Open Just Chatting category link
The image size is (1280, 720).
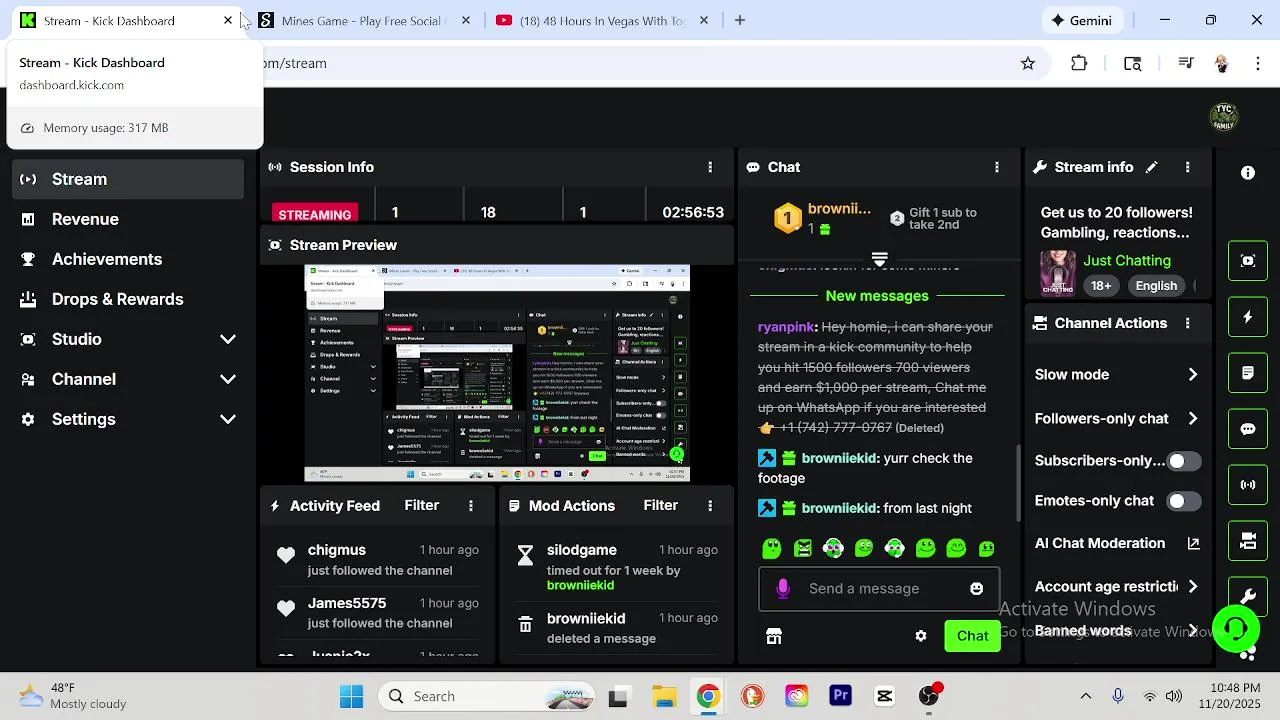(1127, 261)
